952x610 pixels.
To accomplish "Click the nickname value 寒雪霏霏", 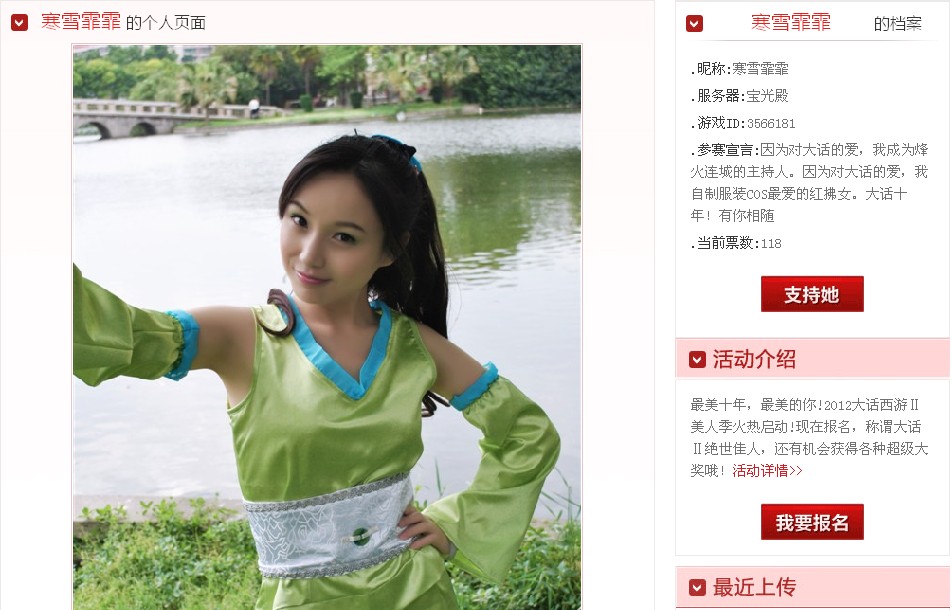I will point(760,69).
